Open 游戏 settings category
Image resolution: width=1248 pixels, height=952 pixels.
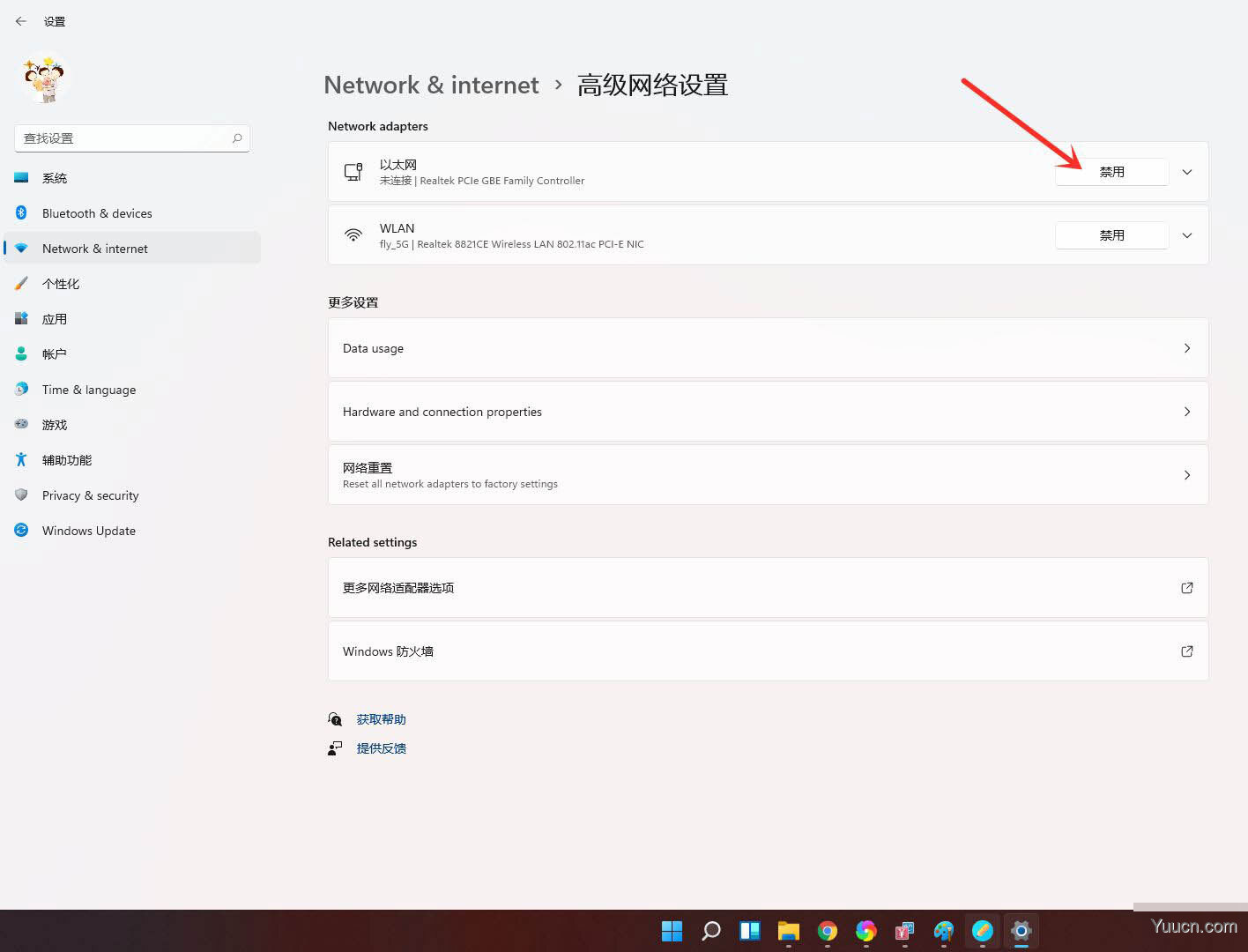coord(132,425)
